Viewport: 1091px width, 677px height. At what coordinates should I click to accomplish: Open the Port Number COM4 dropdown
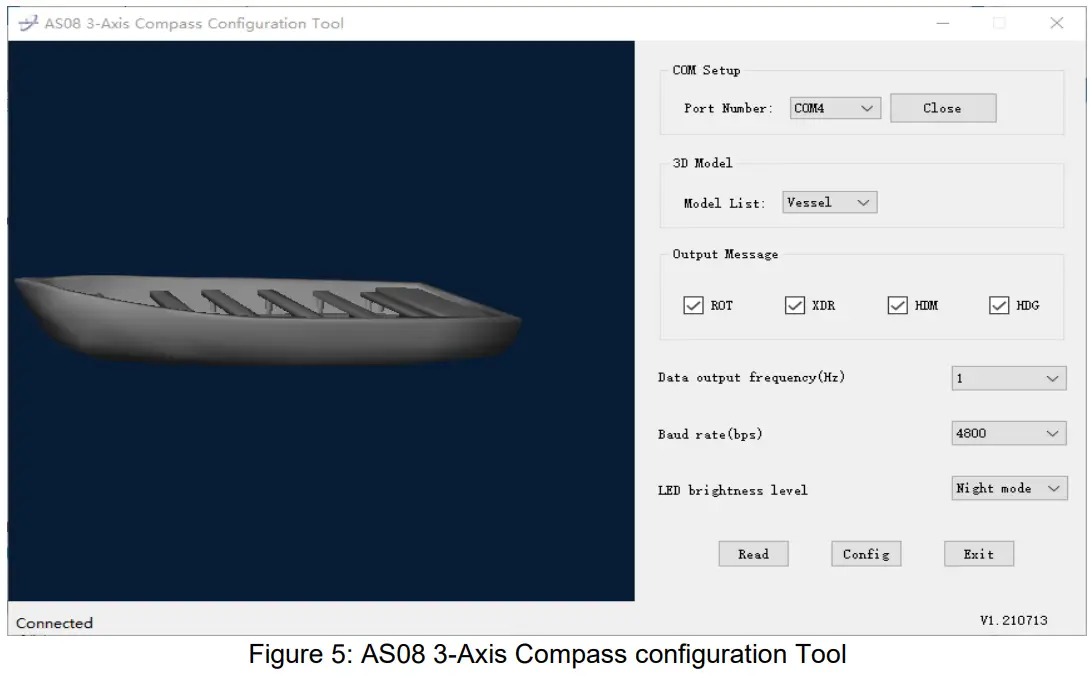tap(835, 108)
